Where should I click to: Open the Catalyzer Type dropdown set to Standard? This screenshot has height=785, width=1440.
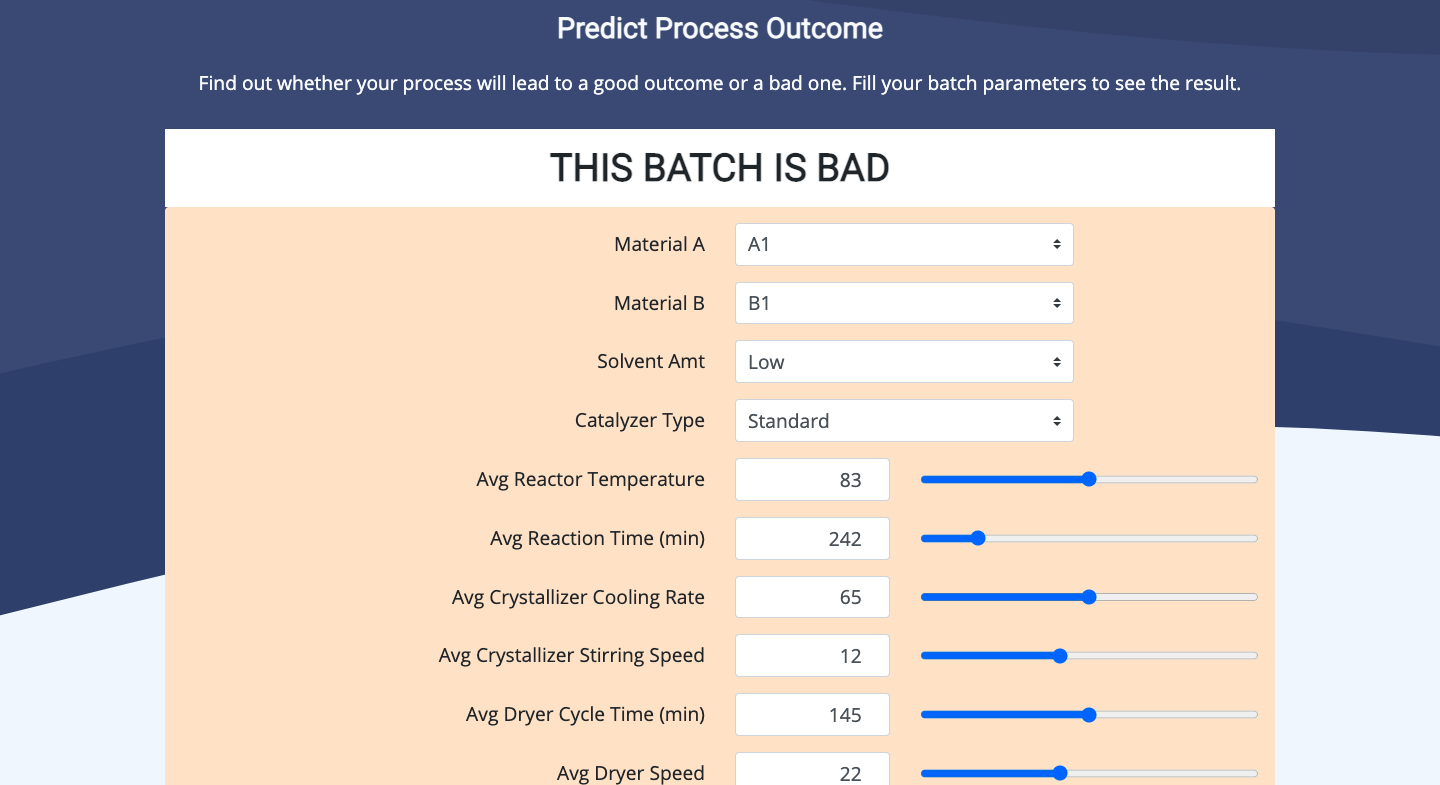(x=904, y=421)
